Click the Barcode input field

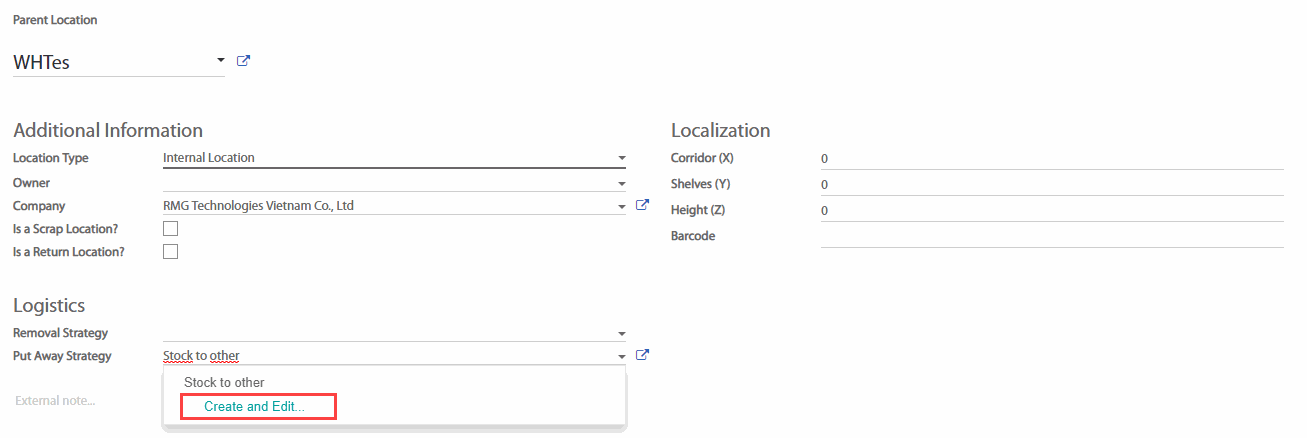(1050, 236)
